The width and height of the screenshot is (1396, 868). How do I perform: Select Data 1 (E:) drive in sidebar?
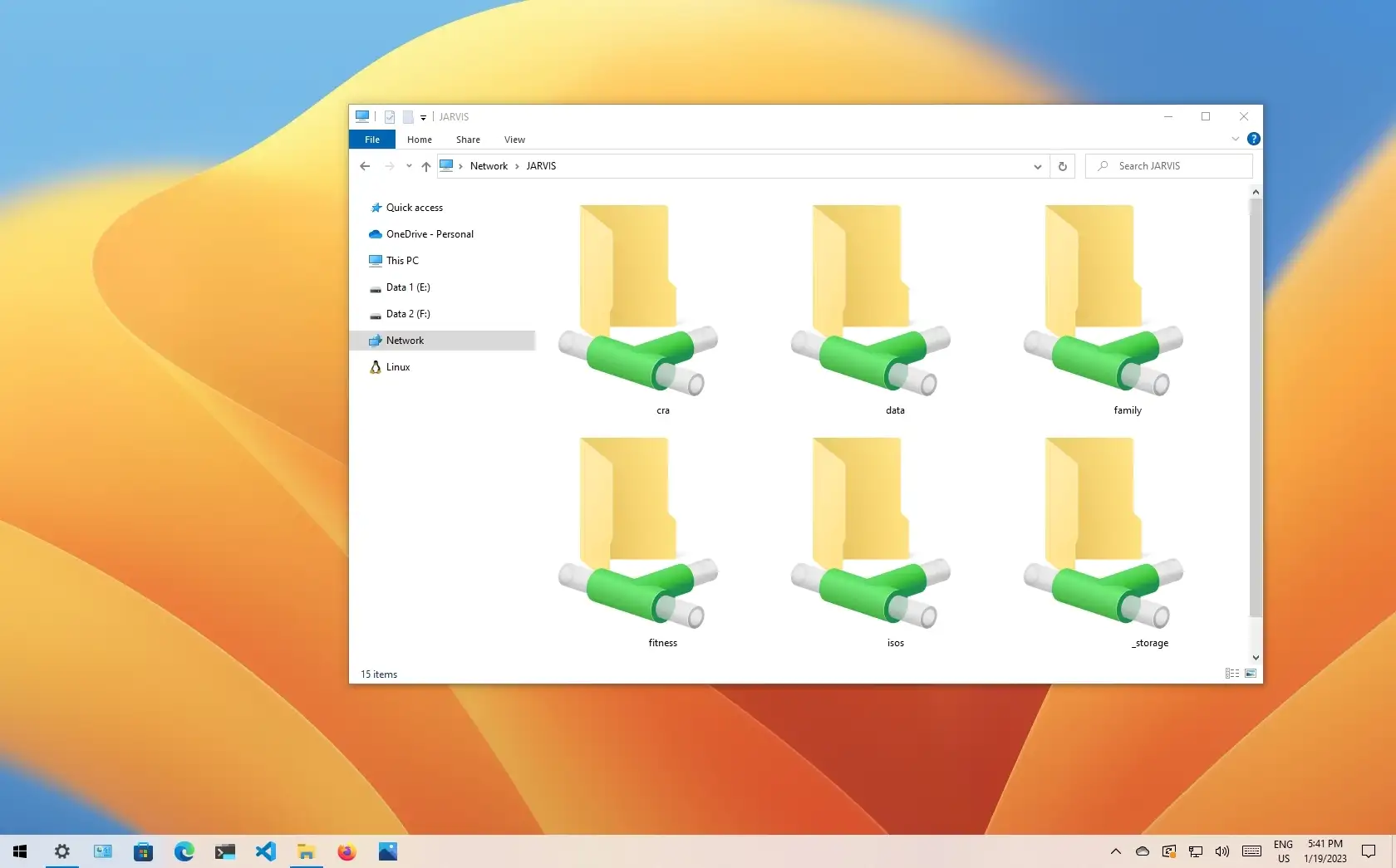pyautogui.click(x=408, y=287)
